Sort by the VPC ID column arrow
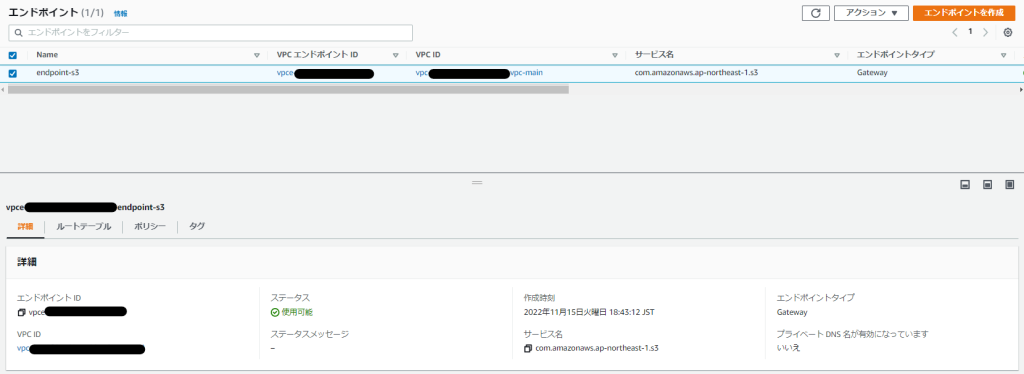Image resolution: width=1024 pixels, height=374 pixels. pos(615,55)
